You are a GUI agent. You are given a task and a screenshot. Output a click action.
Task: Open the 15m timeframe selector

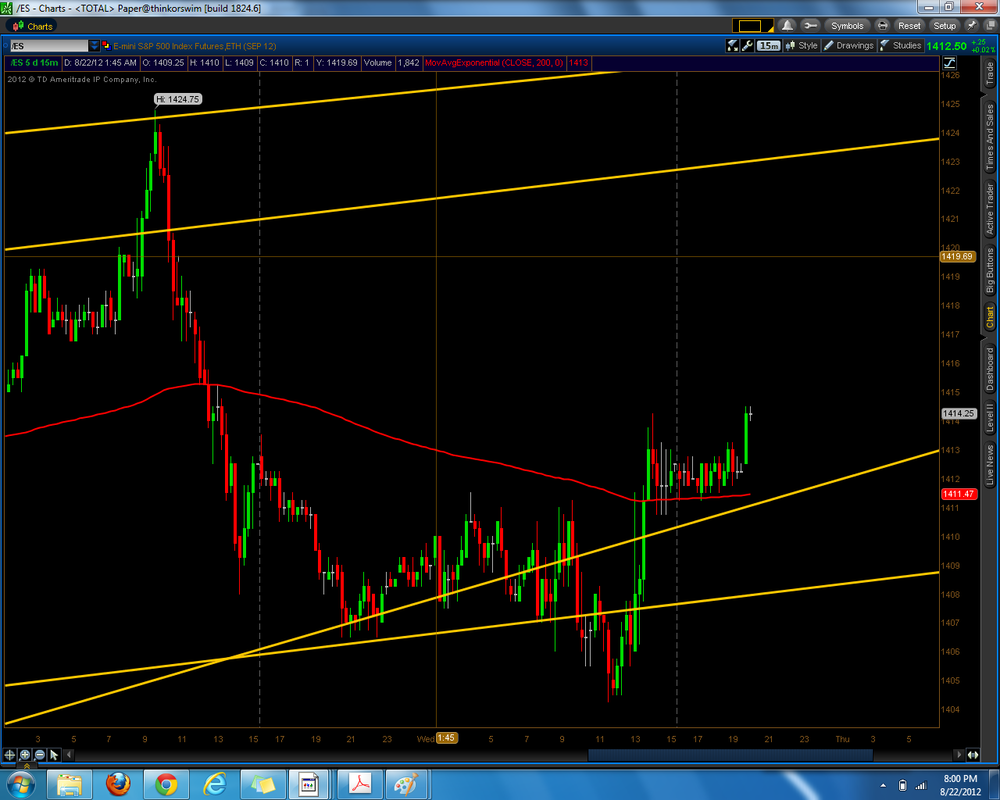click(768, 45)
